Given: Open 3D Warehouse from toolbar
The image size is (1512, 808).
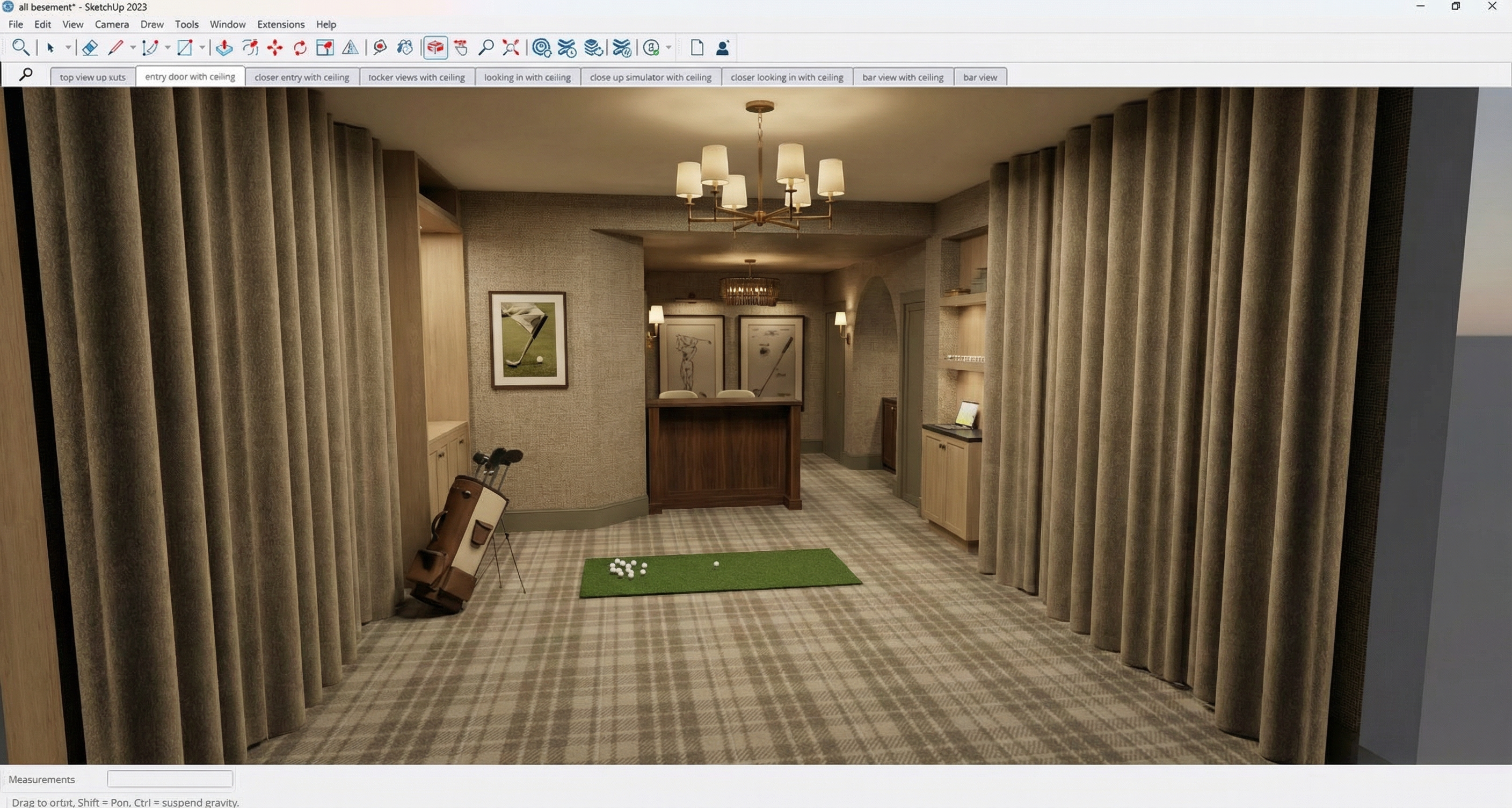Looking at the screenshot, I should tap(541, 48).
